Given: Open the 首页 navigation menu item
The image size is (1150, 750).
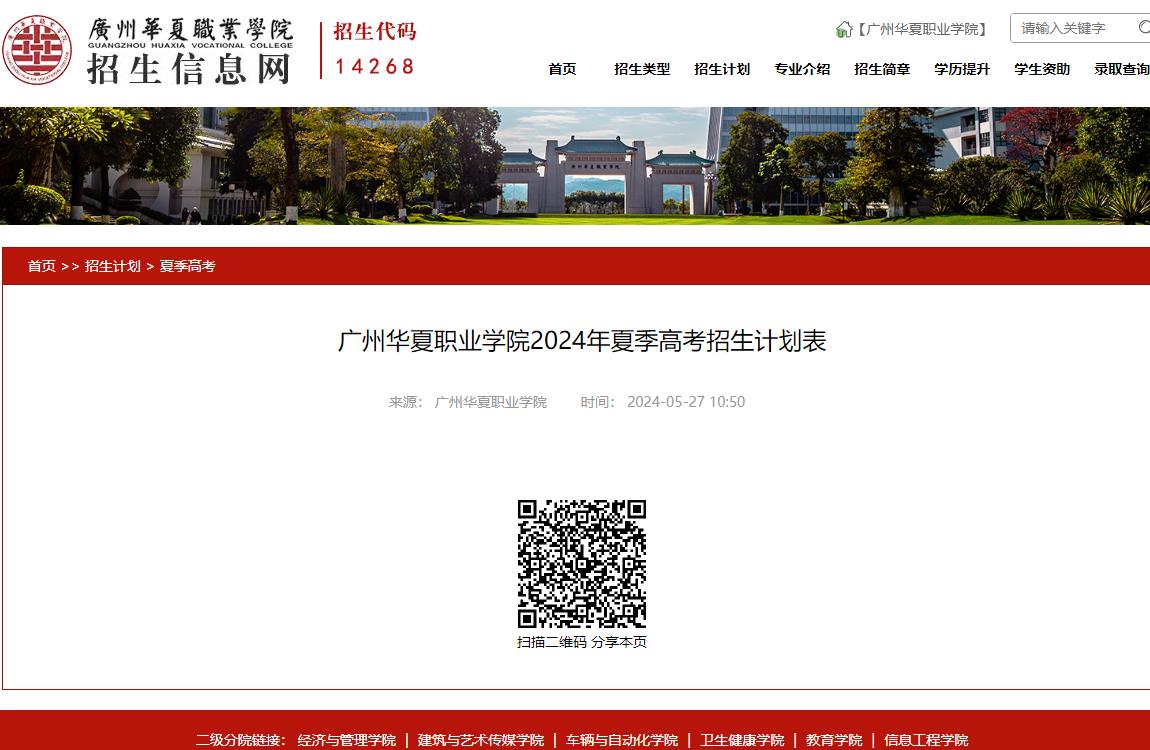Looking at the screenshot, I should tap(563, 69).
